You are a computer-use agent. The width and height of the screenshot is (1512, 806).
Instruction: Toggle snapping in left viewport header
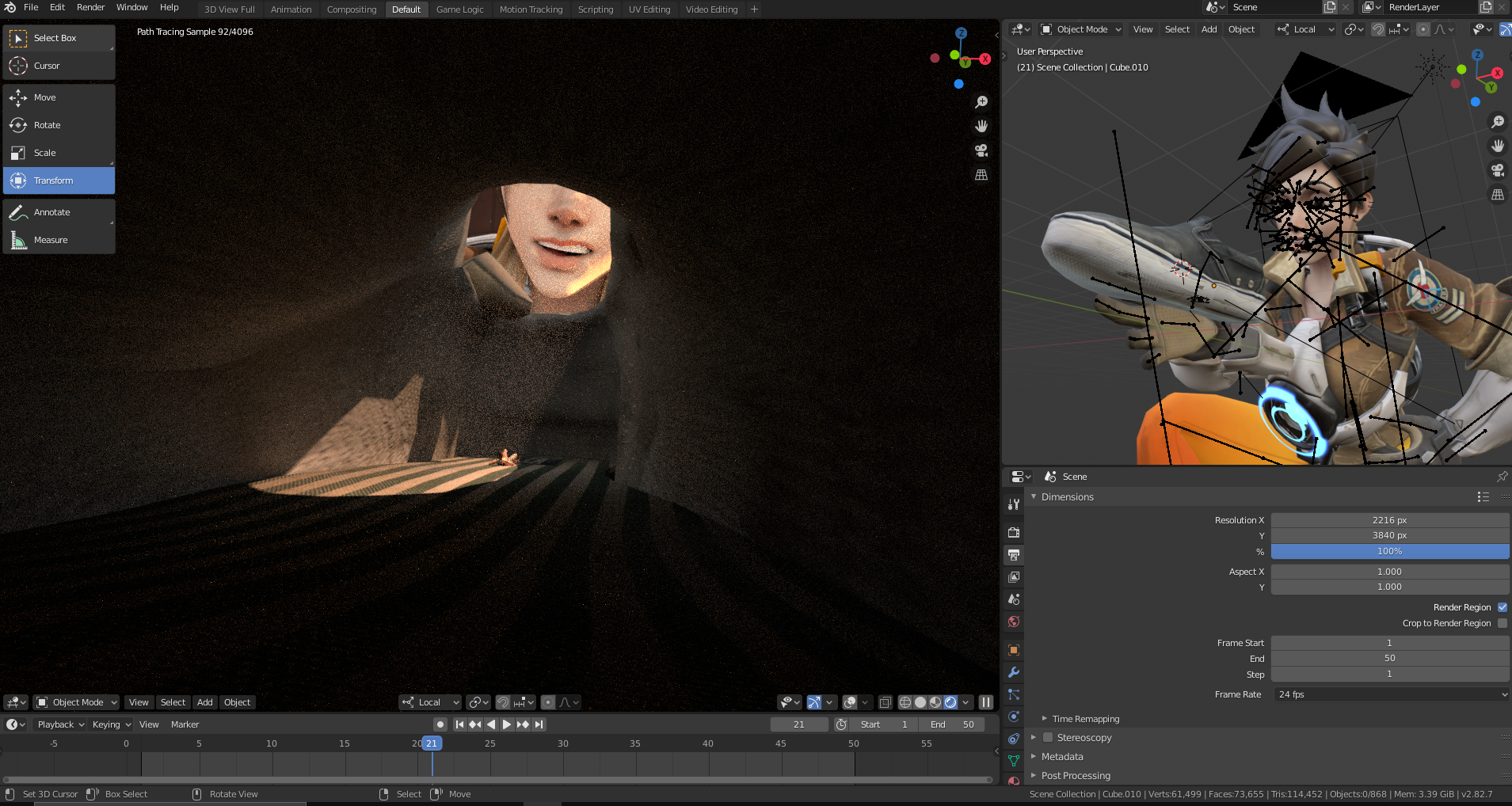[x=502, y=702]
